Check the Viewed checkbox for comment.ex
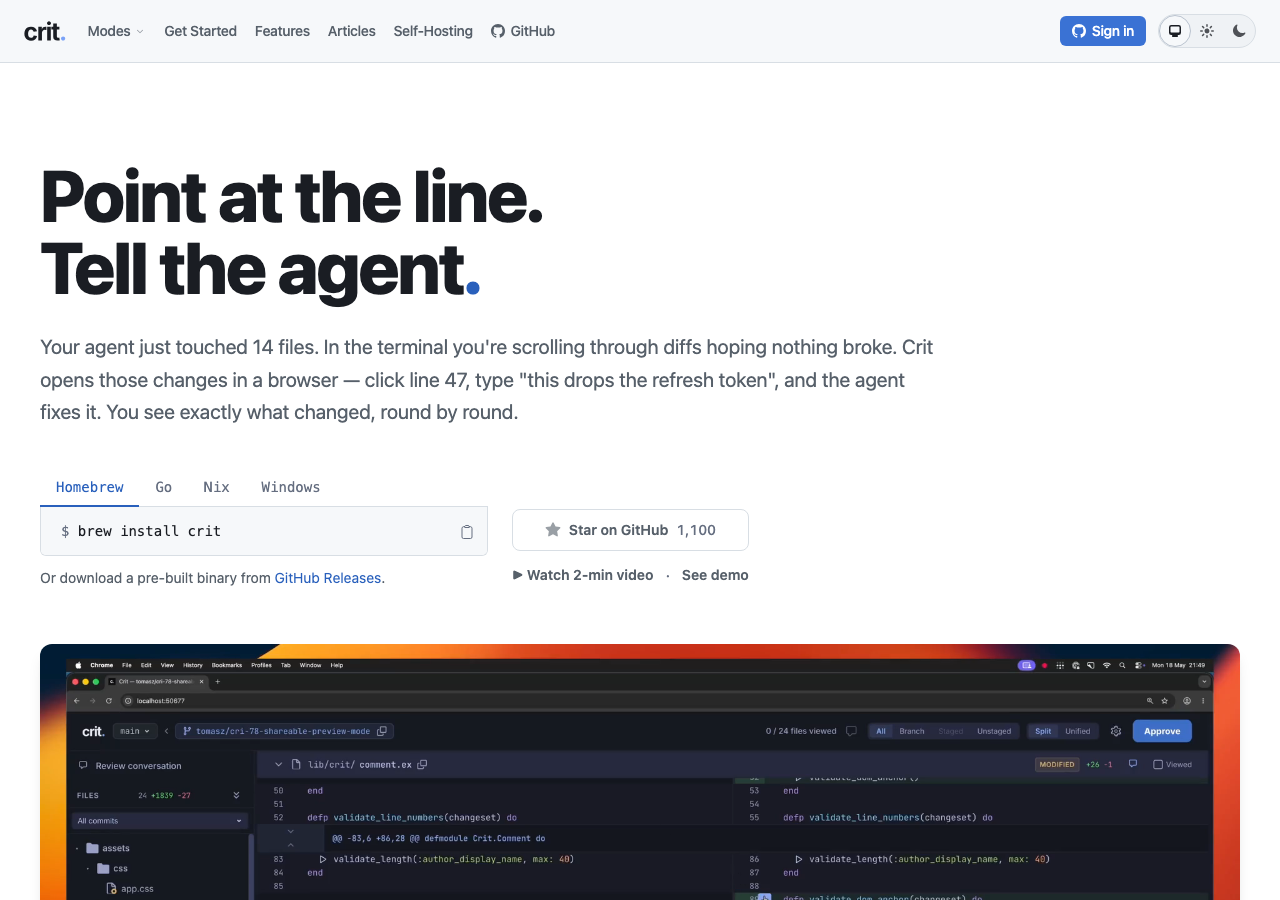1280x900 pixels. (x=1158, y=765)
